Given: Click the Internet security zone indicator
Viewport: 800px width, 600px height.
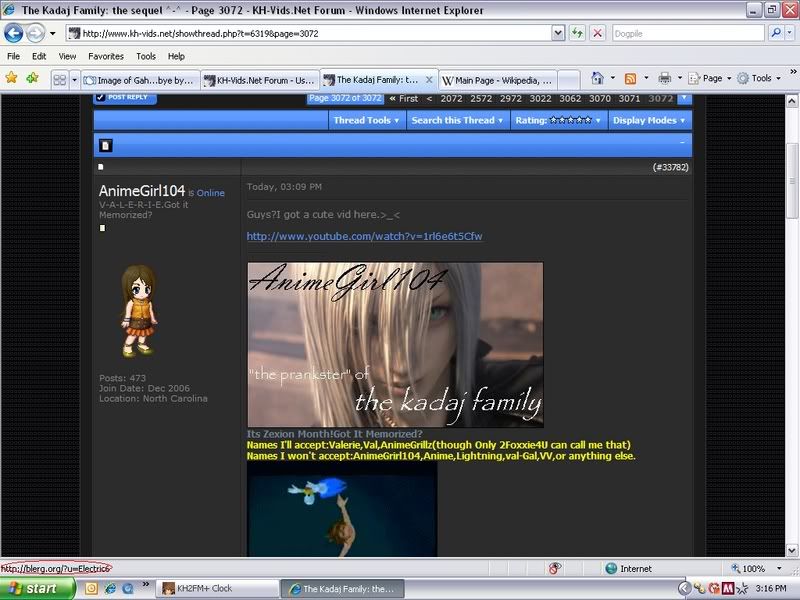Looking at the screenshot, I should (x=628, y=568).
